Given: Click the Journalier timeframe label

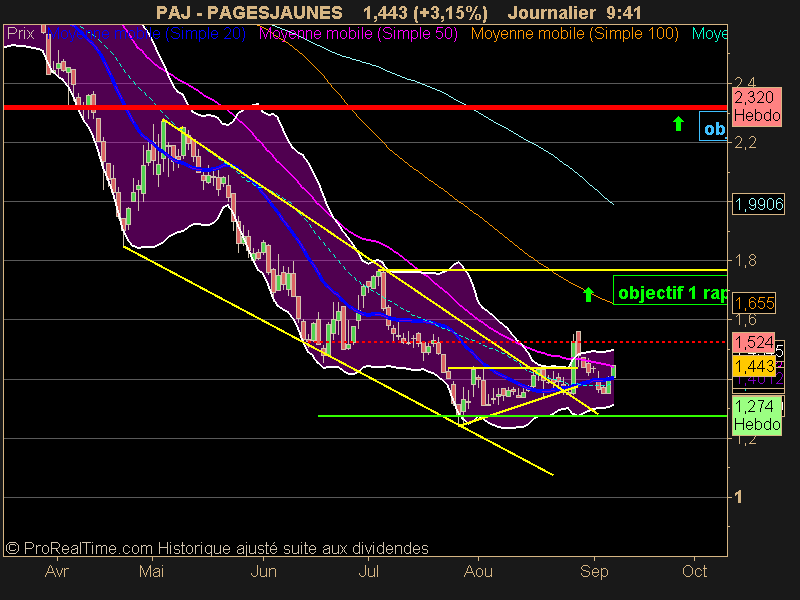Looking at the screenshot, I should (x=552, y=12).
